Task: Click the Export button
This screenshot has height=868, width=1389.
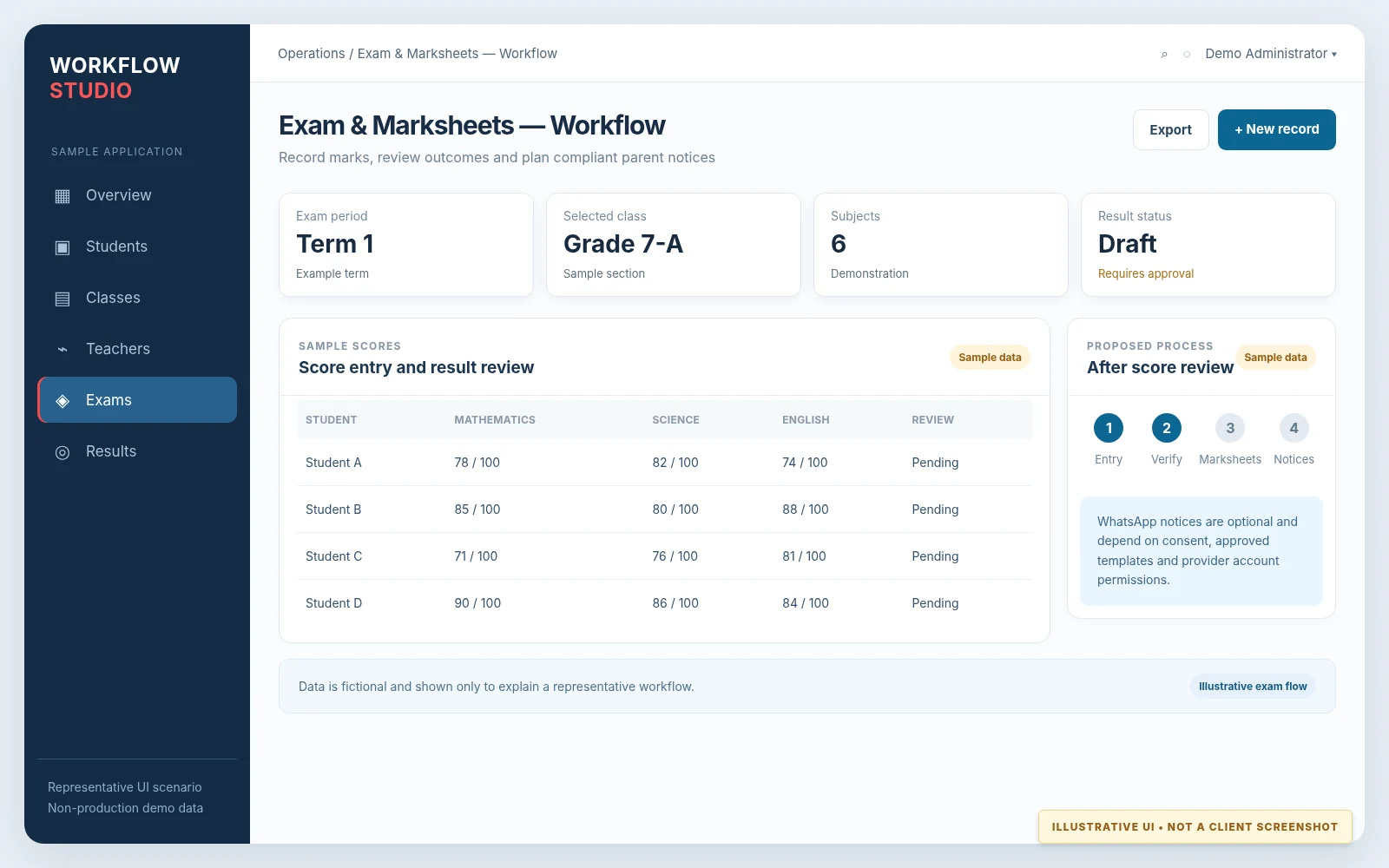Action: 1170,129
